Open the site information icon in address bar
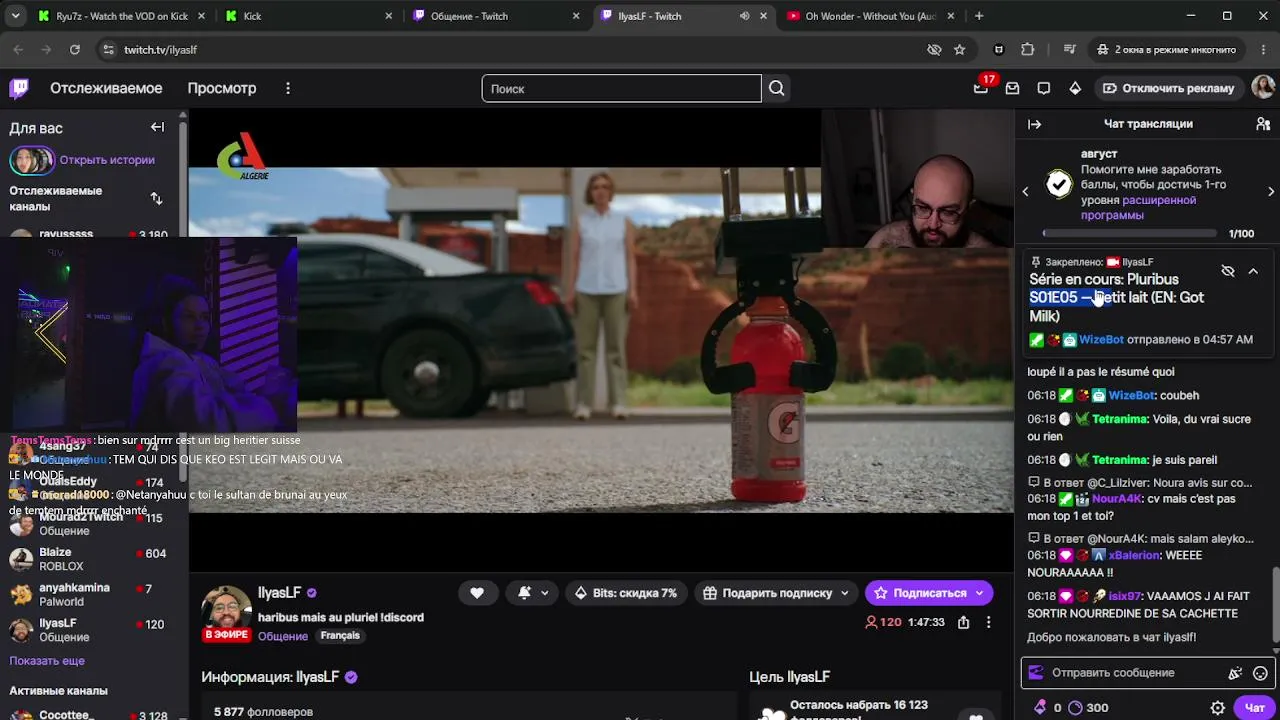1280x720 pixels. [108, 50]
